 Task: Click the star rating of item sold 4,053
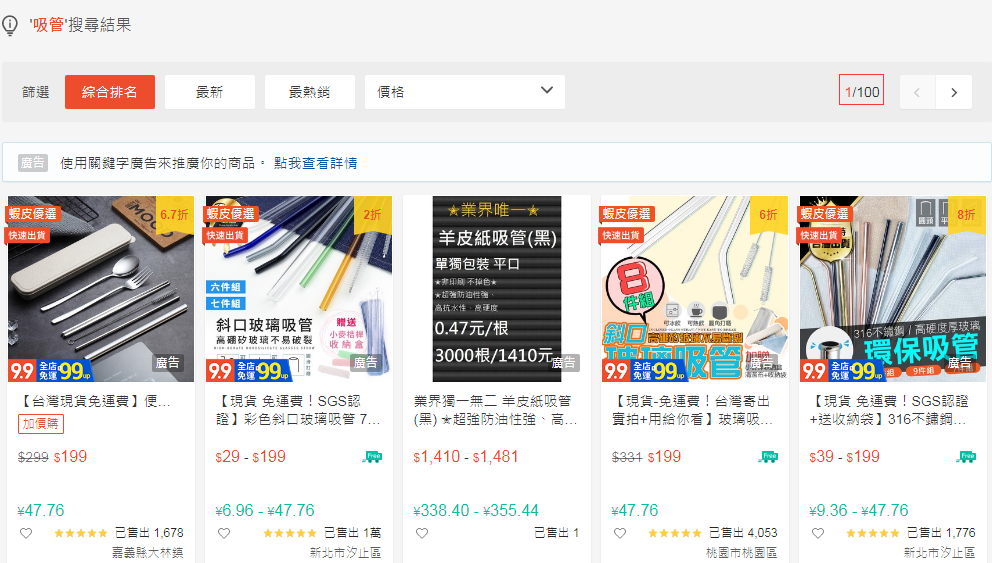(675, 533)
